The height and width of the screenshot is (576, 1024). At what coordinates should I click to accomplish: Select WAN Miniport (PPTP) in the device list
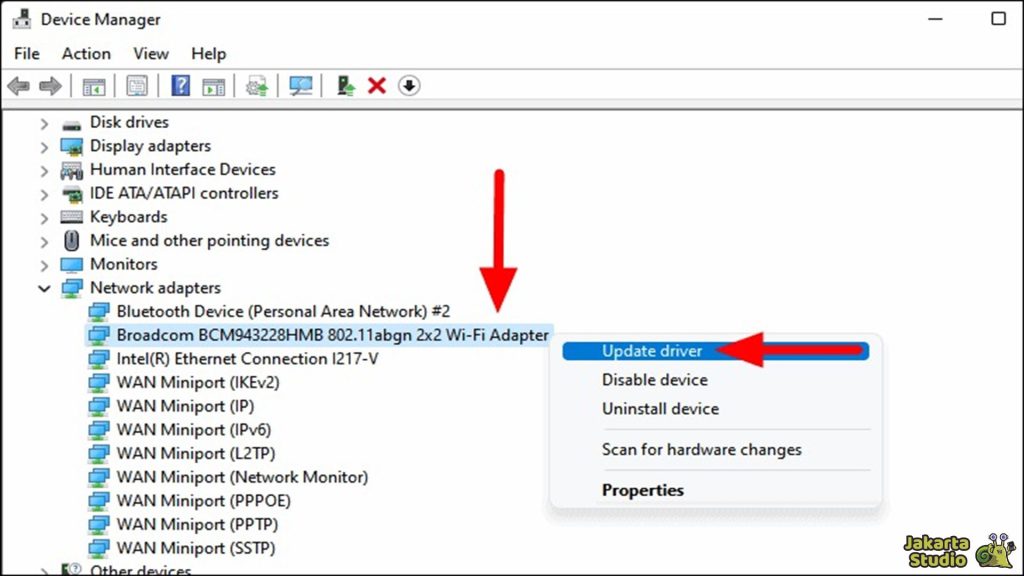(195, 524)
